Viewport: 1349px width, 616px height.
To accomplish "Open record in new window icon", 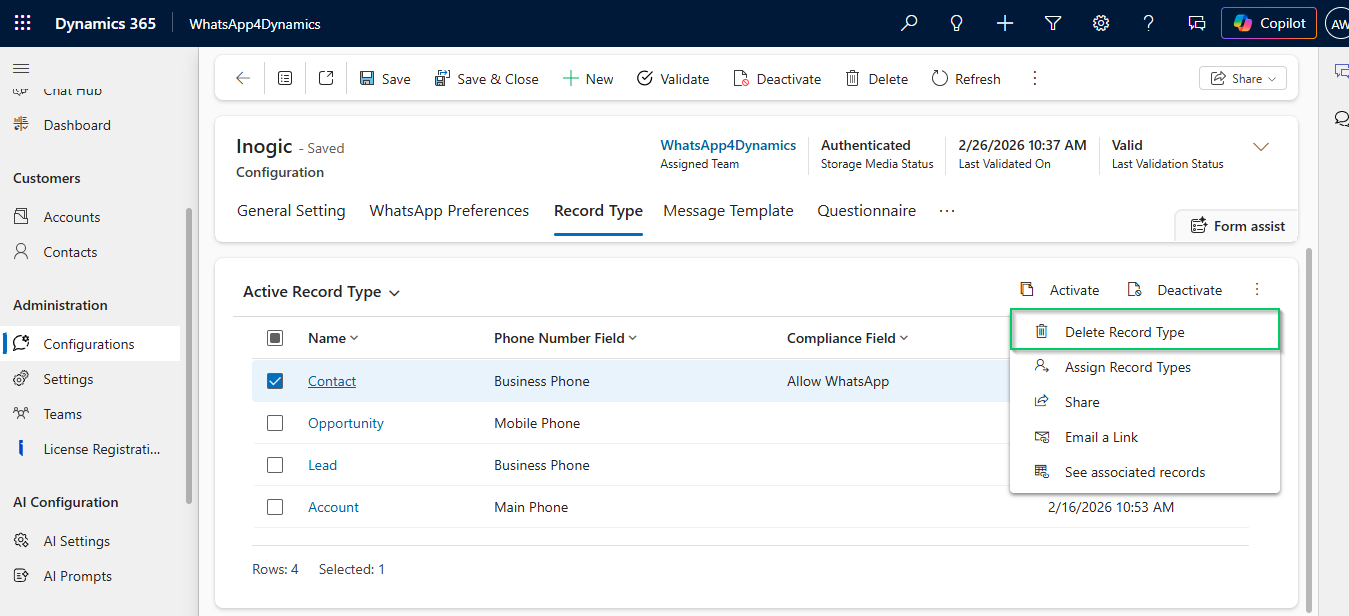I will click(x=326, y=79).
